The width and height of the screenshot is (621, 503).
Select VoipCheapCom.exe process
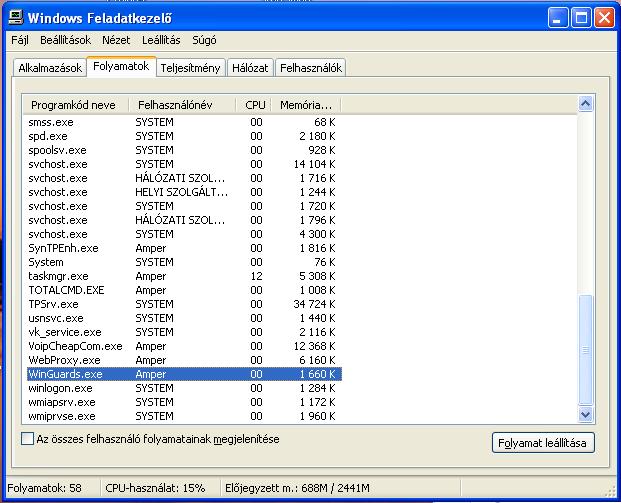pos(184,346)
